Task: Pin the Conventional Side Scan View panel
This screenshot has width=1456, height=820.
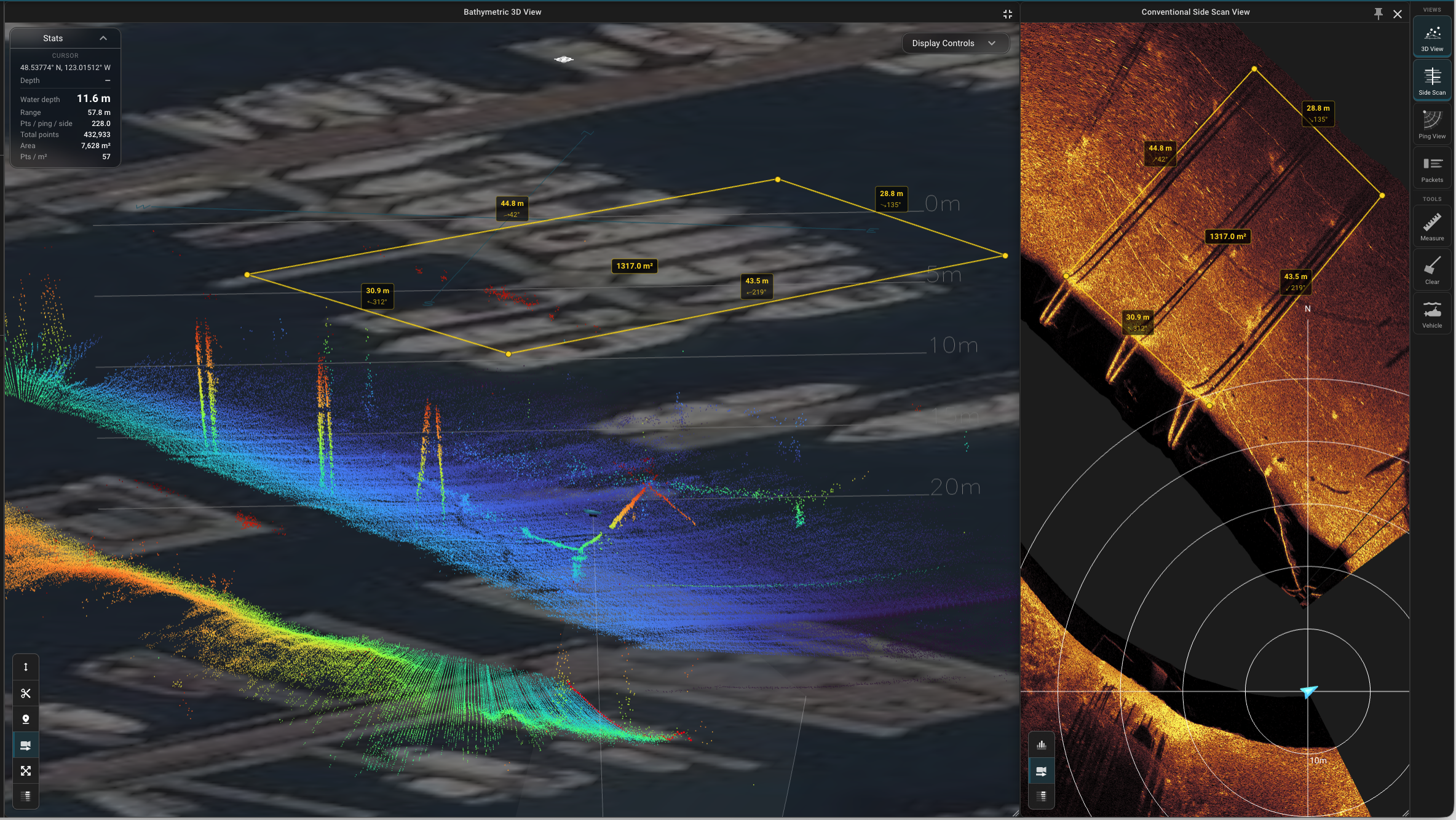Action: (1379, 14)
